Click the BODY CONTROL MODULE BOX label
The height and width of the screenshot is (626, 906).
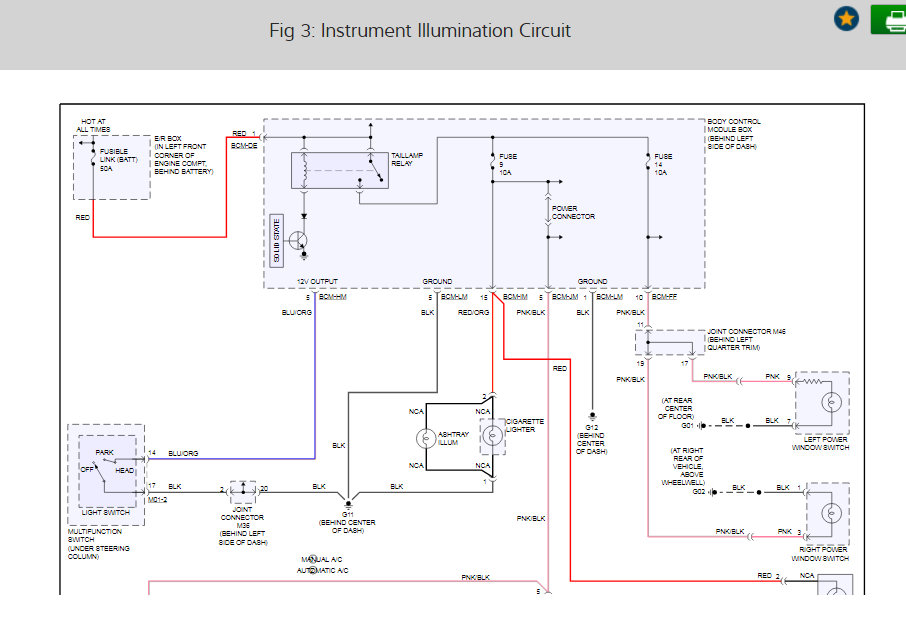point(733,134)
